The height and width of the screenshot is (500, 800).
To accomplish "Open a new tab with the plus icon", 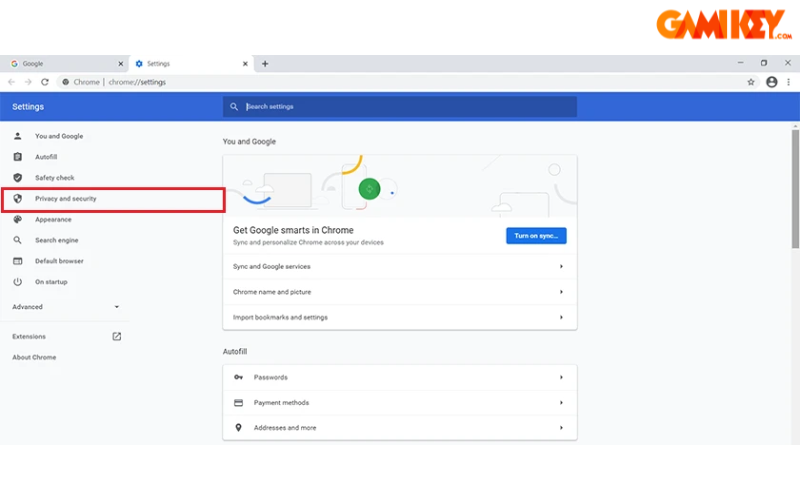I will point(265,63).
